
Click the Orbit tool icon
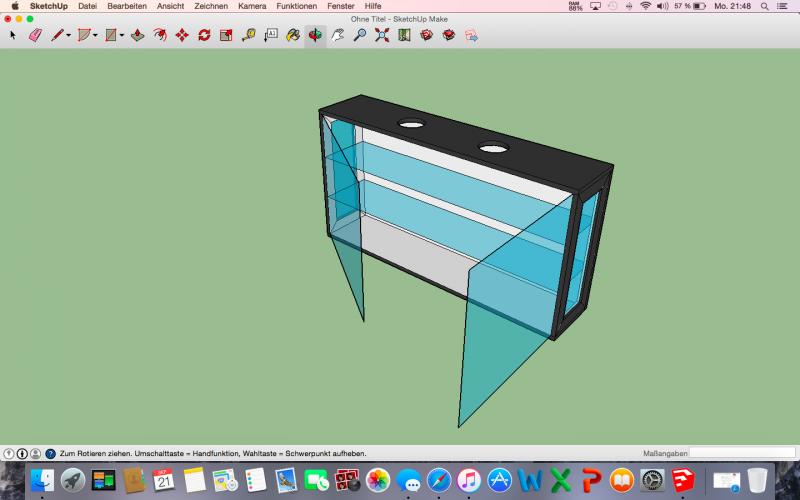pyautogui.click(x=315, y=35)
